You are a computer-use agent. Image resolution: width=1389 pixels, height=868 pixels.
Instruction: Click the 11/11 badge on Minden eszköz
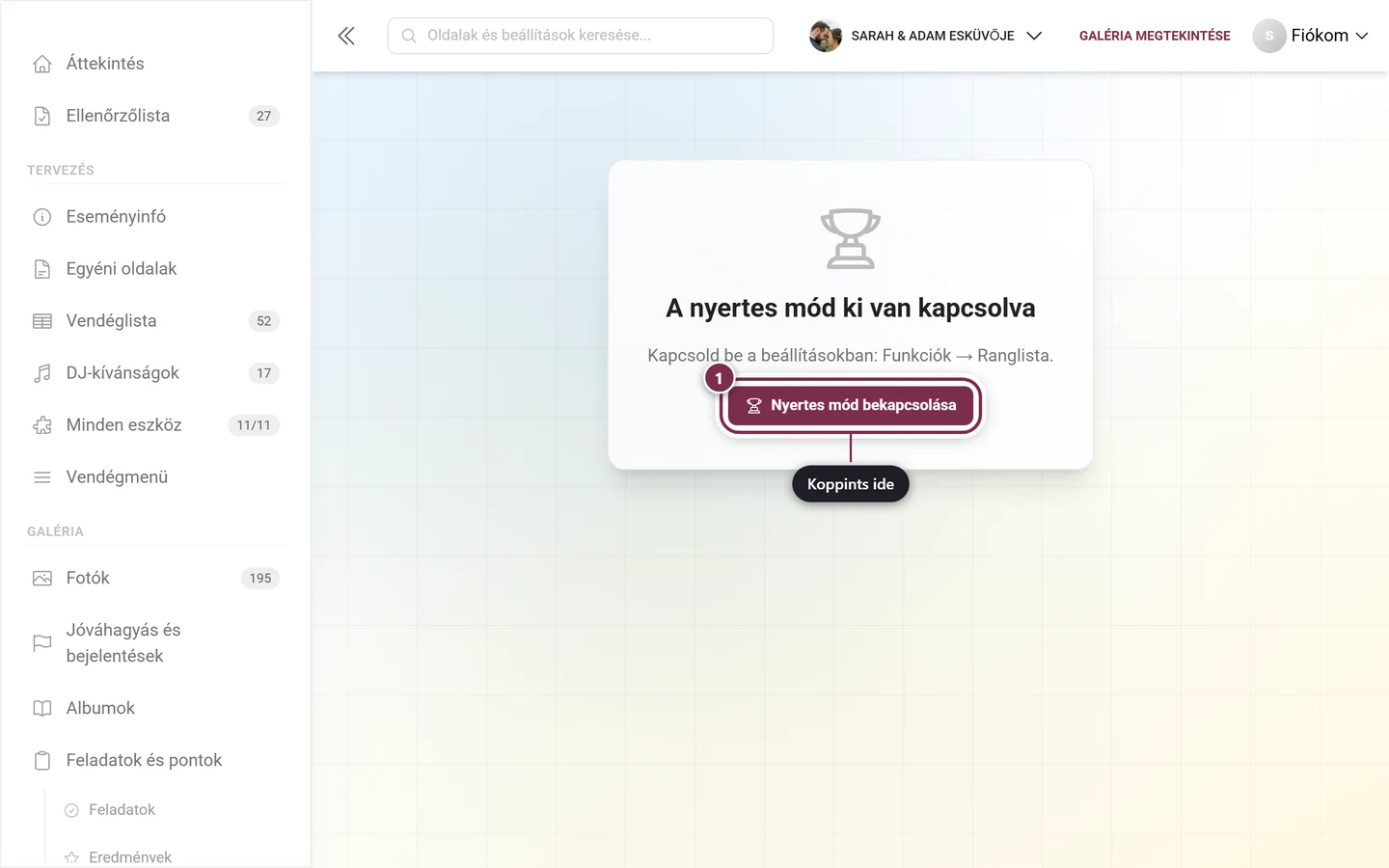254,425
